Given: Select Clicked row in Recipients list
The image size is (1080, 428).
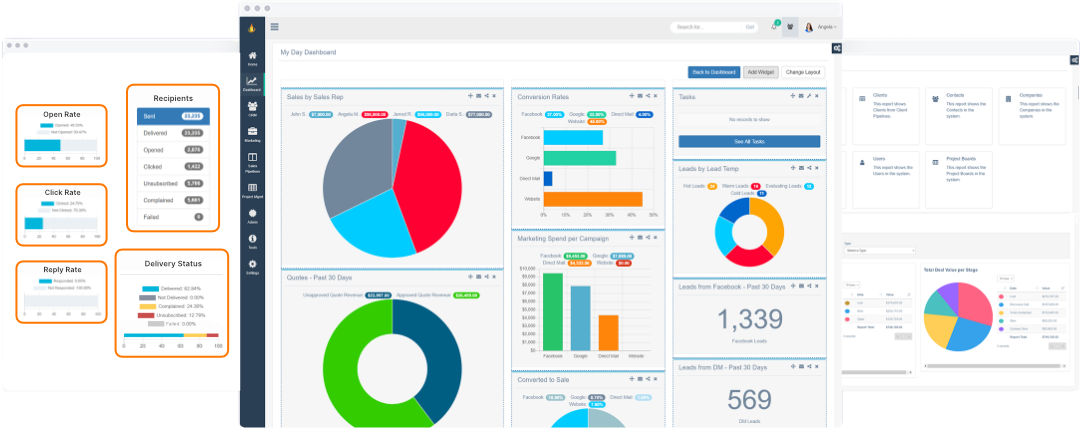Looking at the screenshot, I should point(174,167).
